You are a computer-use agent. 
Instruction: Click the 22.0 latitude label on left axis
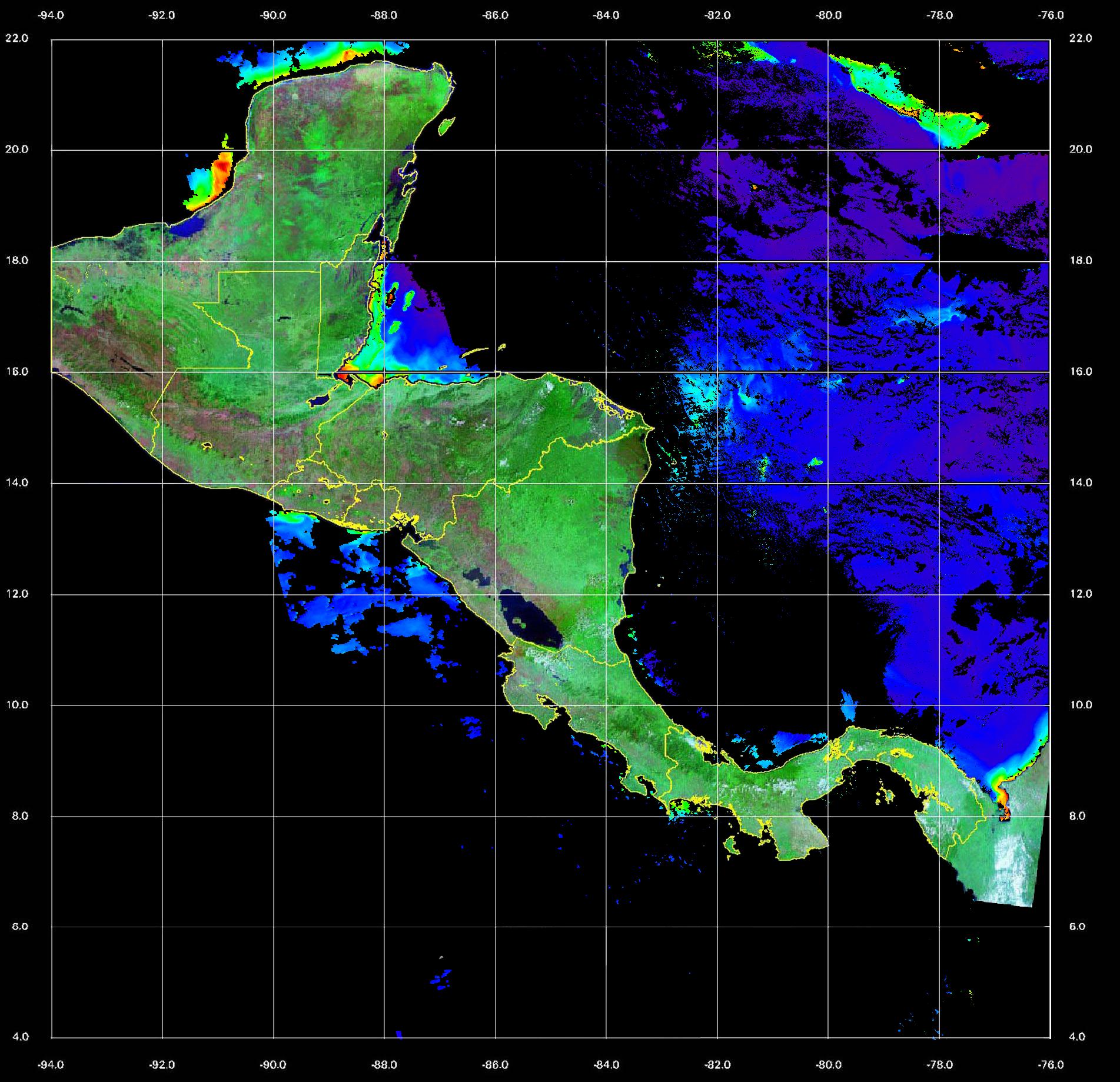[16, 38]
